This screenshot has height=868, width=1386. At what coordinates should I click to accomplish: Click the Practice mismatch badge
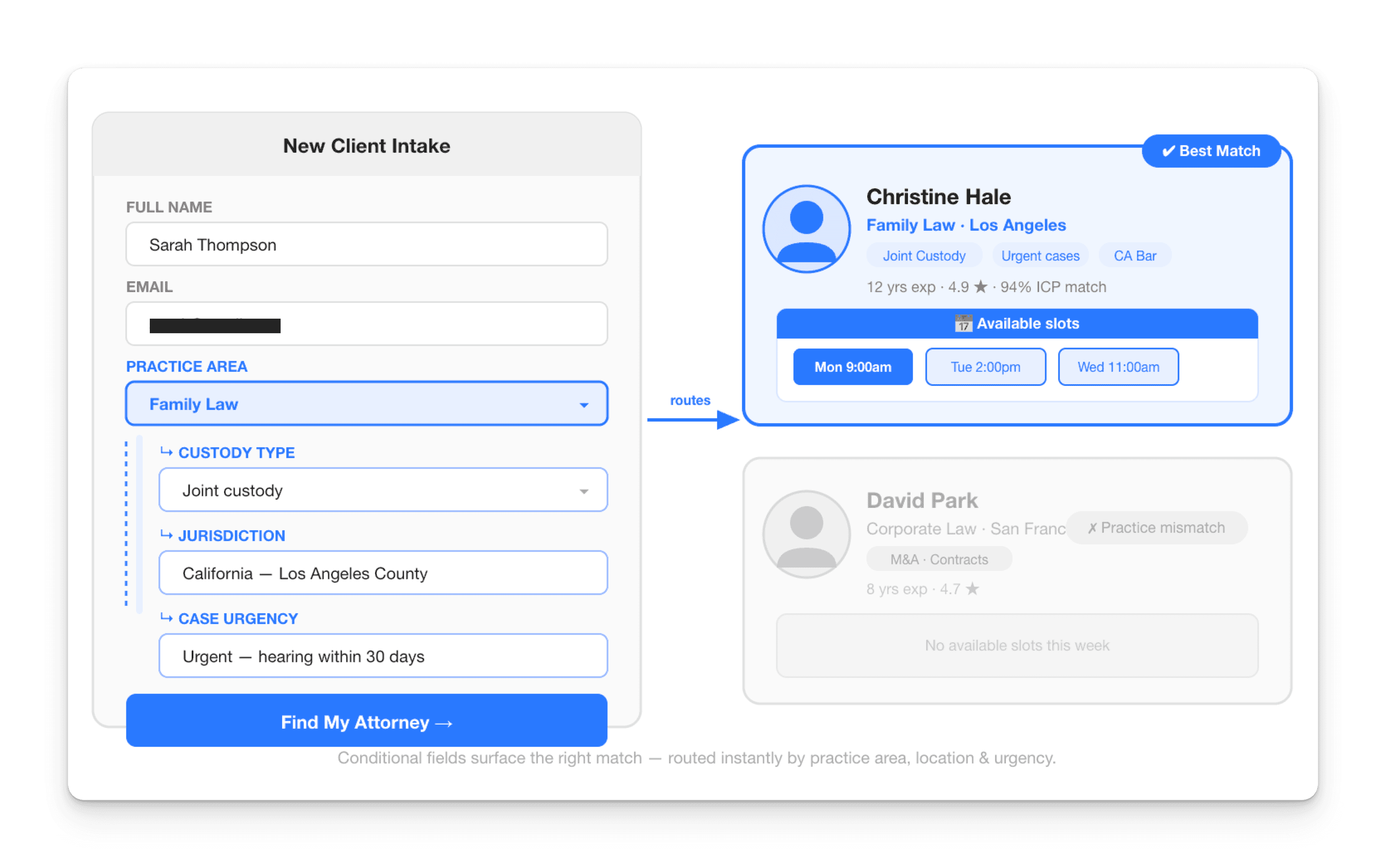coord(1157,528)
